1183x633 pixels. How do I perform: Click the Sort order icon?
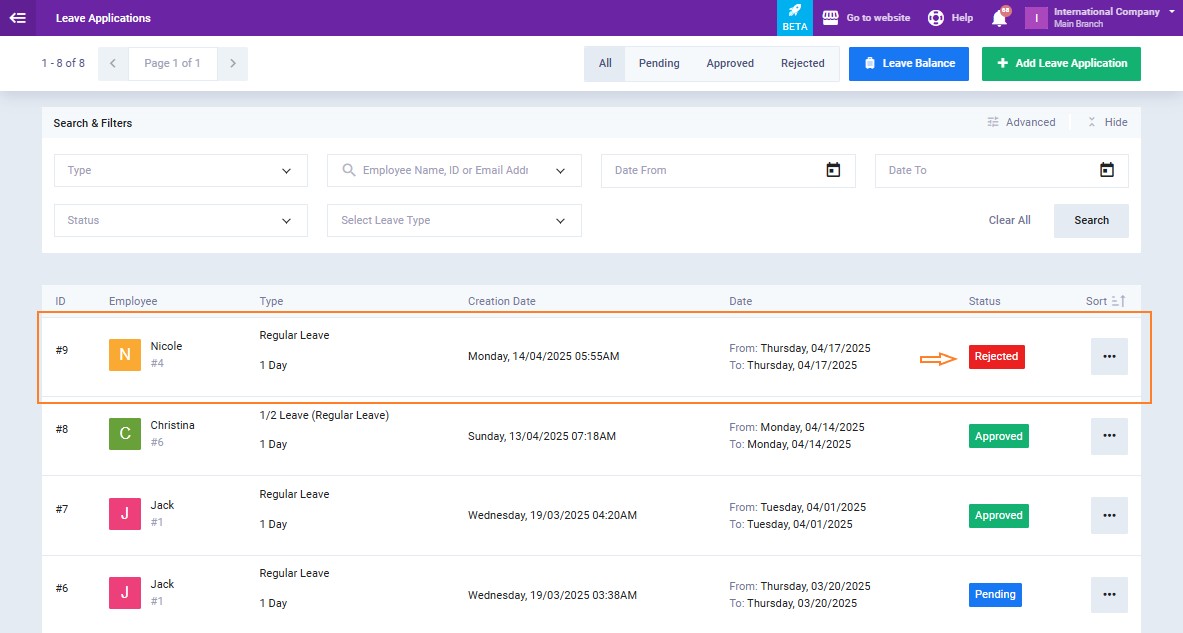[1118, 301]
